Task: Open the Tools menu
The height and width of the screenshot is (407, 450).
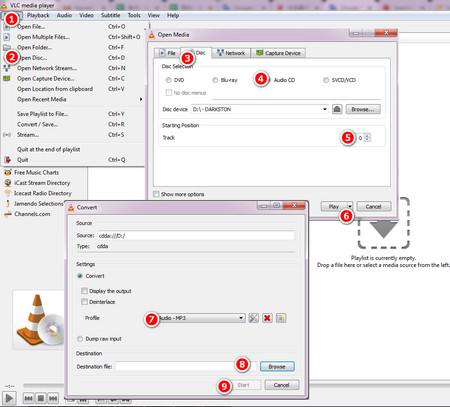Action: (x=134, y=15)
